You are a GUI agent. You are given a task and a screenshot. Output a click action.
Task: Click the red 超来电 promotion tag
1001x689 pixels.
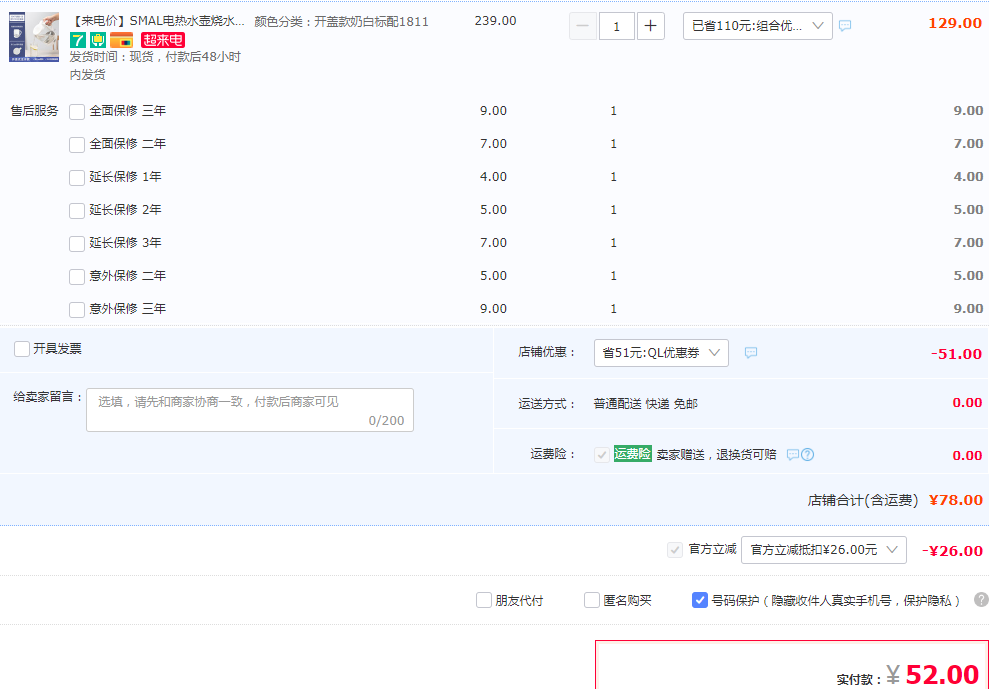163,40
